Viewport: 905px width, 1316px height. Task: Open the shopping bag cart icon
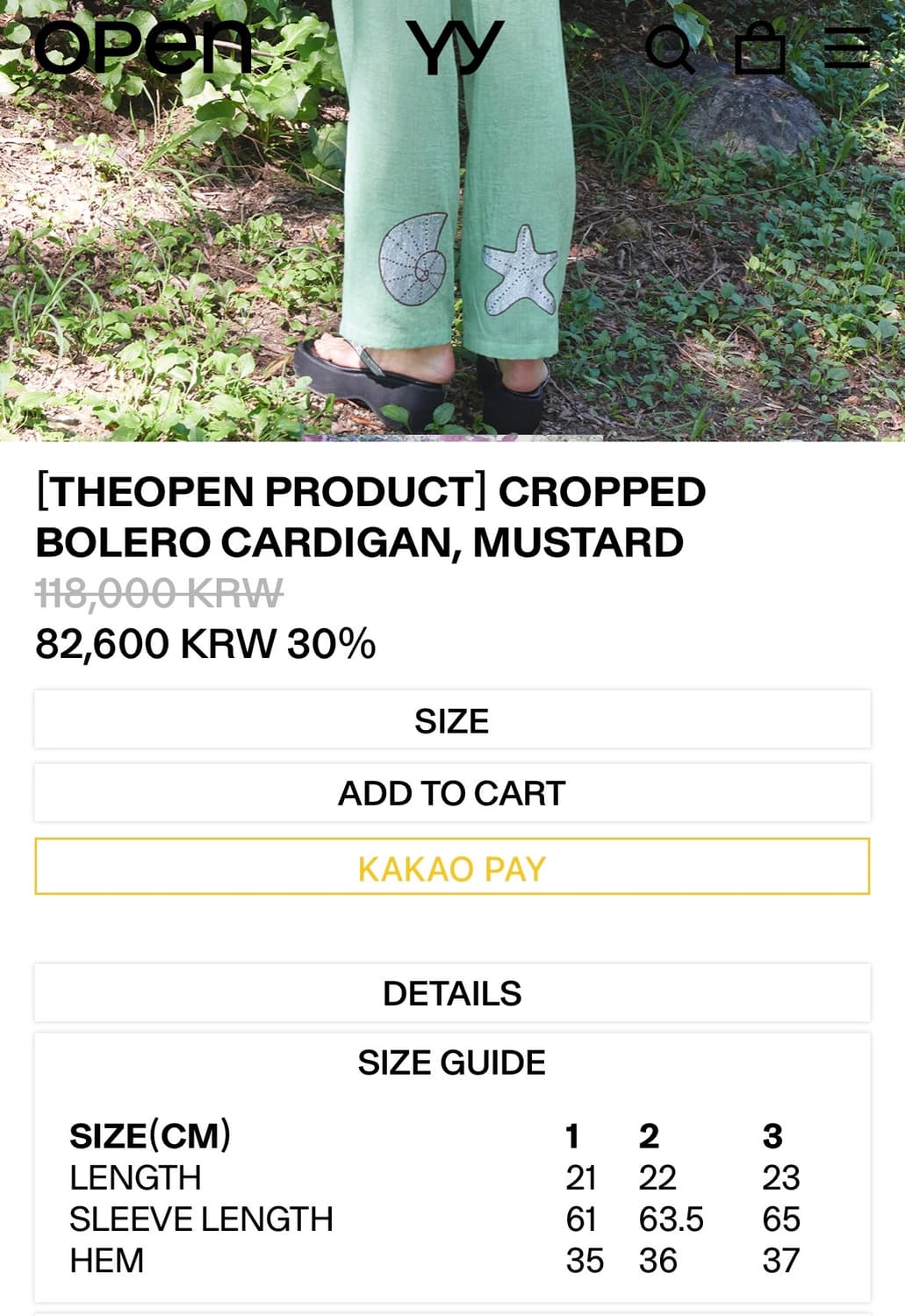(x=759, y=47)
